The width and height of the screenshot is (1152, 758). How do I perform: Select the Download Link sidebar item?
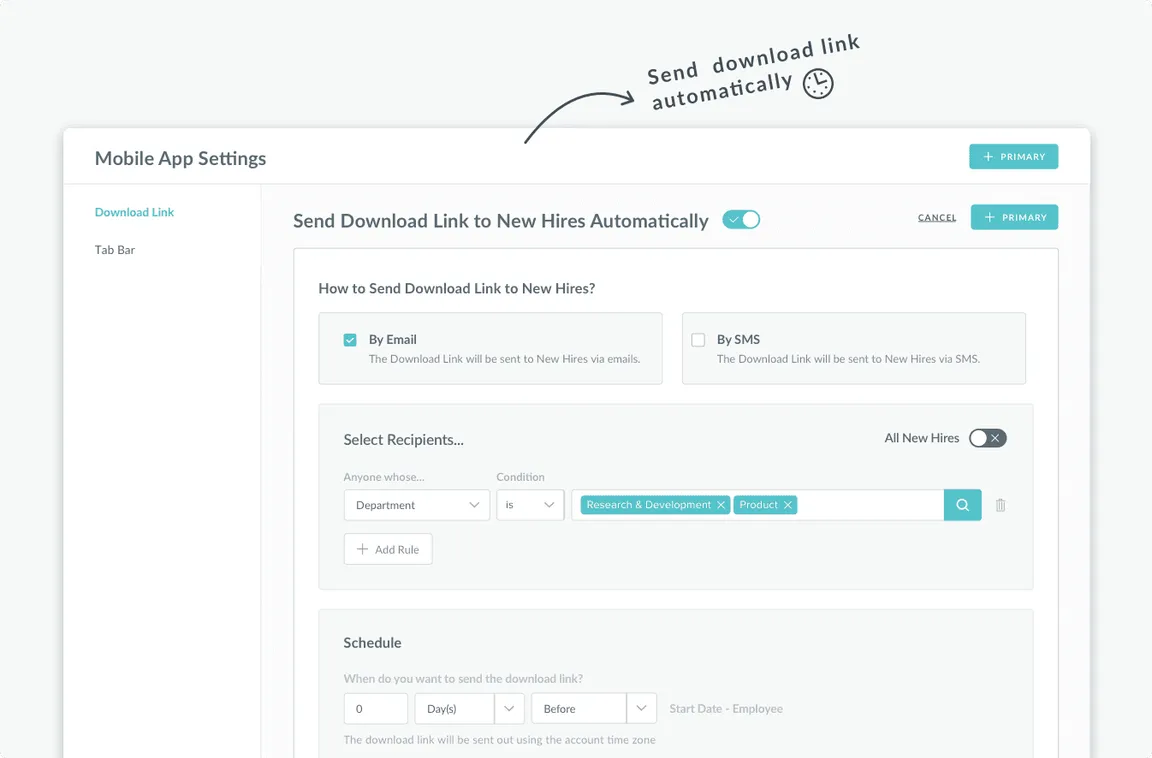(134, 212)
